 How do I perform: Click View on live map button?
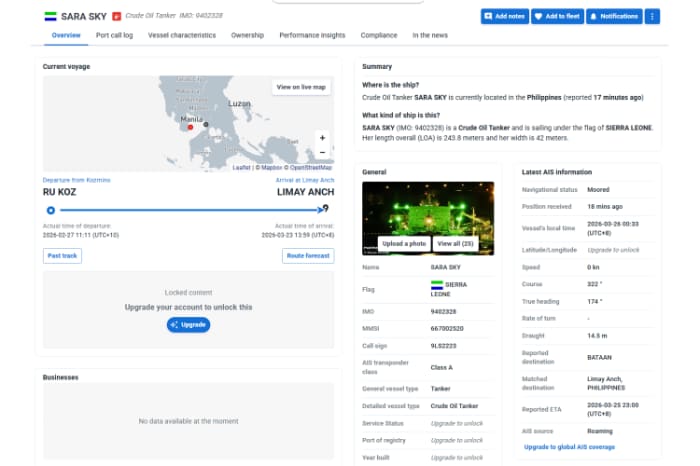tap(301, 87)
